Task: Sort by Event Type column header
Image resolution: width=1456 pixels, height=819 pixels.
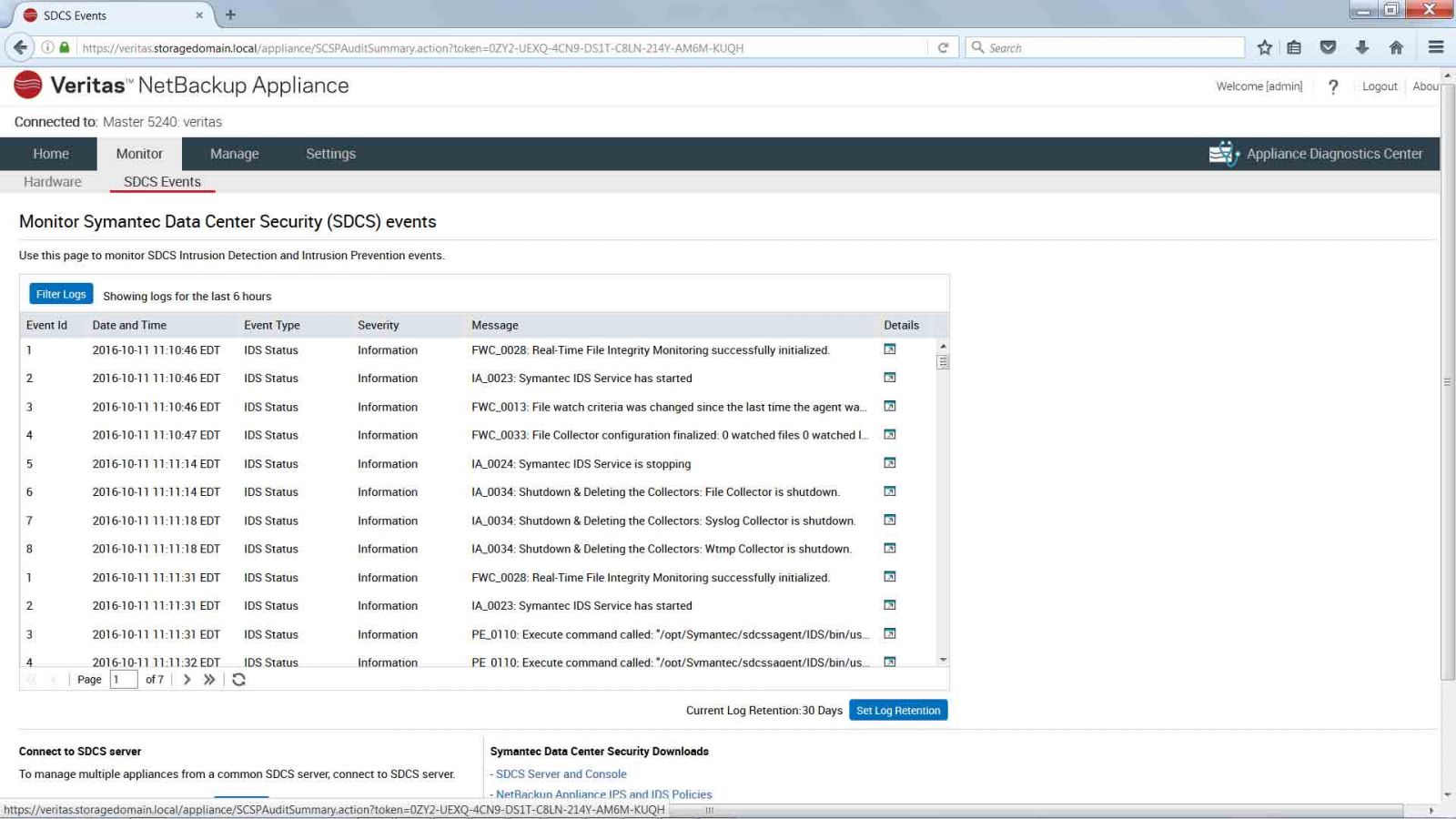Action: coord(271,325)
